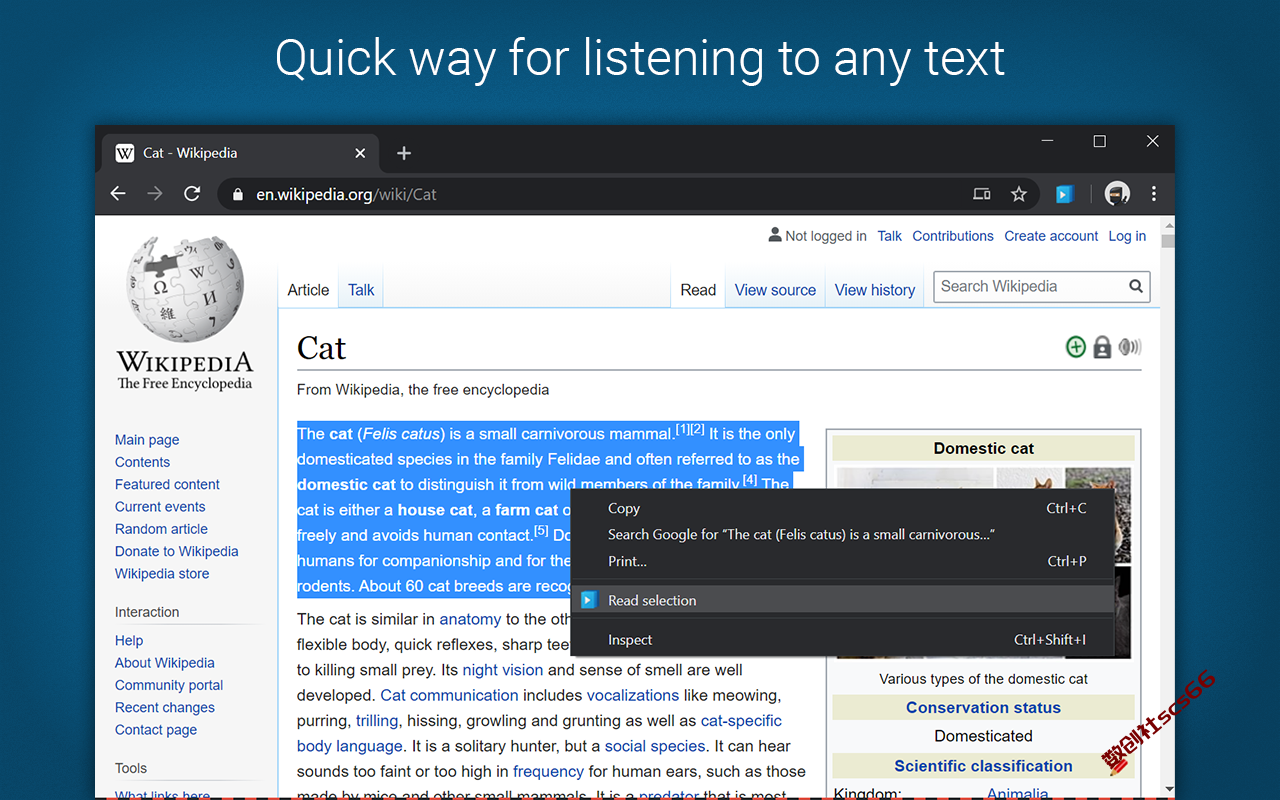Open the Contact page link
This screenshot has width=1280, height=800.
point(156,730)
